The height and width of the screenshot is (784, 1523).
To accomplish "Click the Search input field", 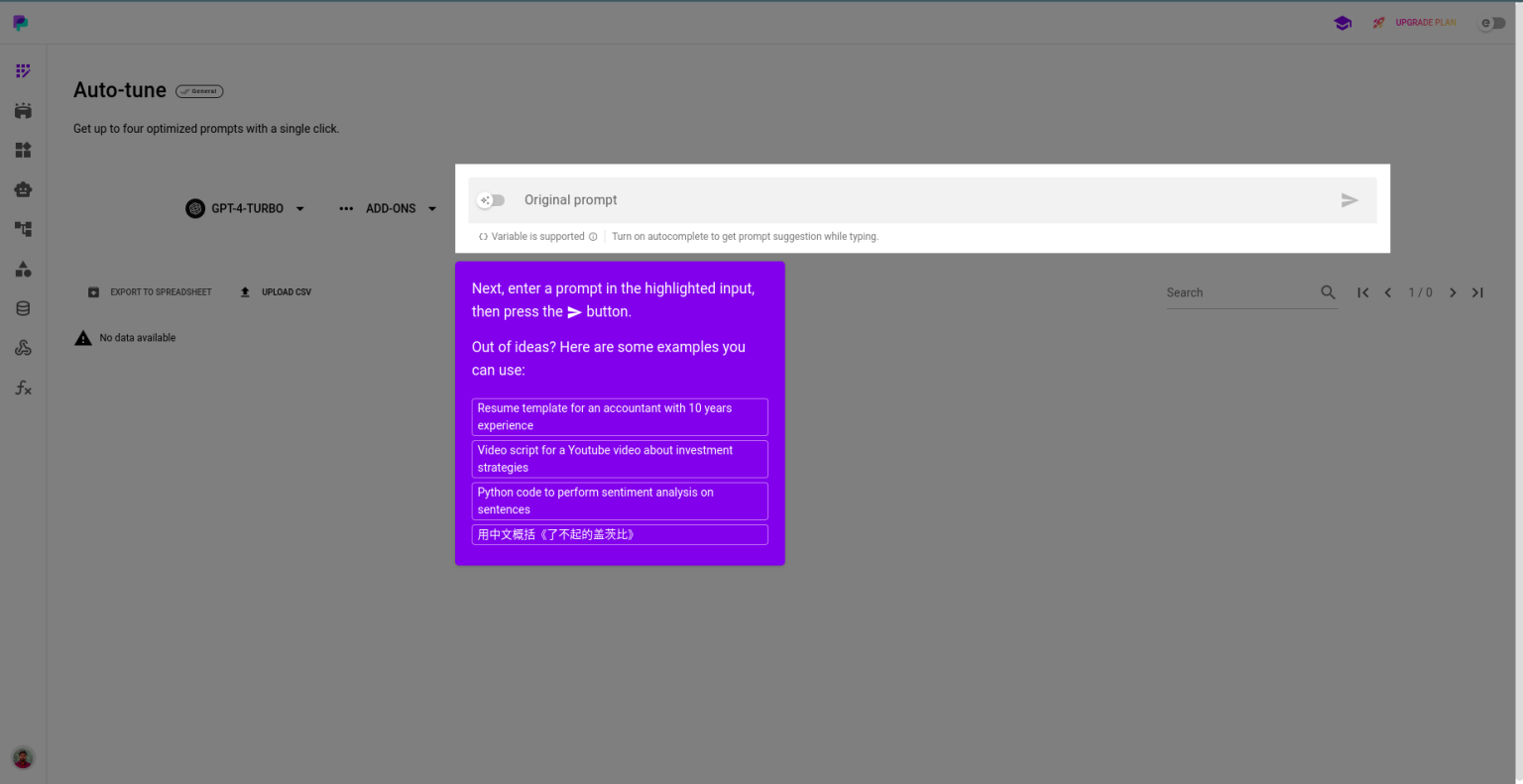I will [1239, 292].
